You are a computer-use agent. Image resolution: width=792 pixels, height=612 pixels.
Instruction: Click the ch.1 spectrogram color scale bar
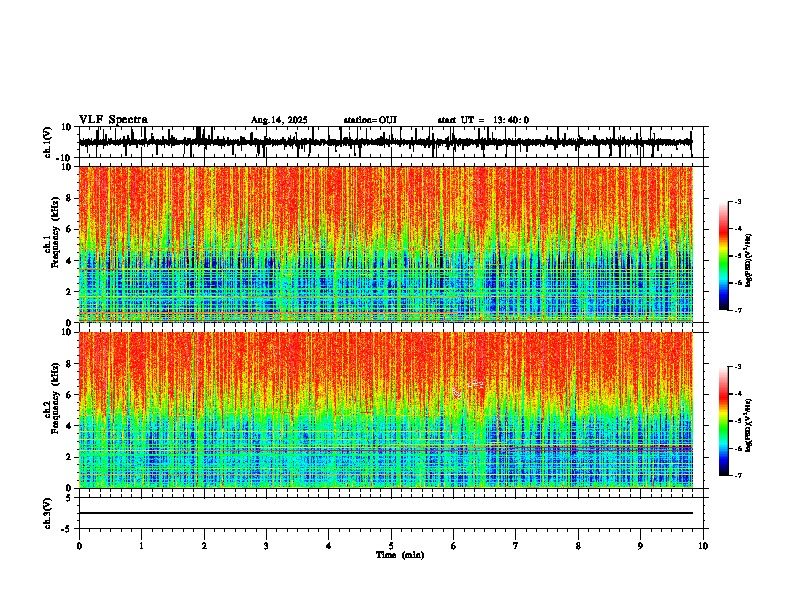723,256
